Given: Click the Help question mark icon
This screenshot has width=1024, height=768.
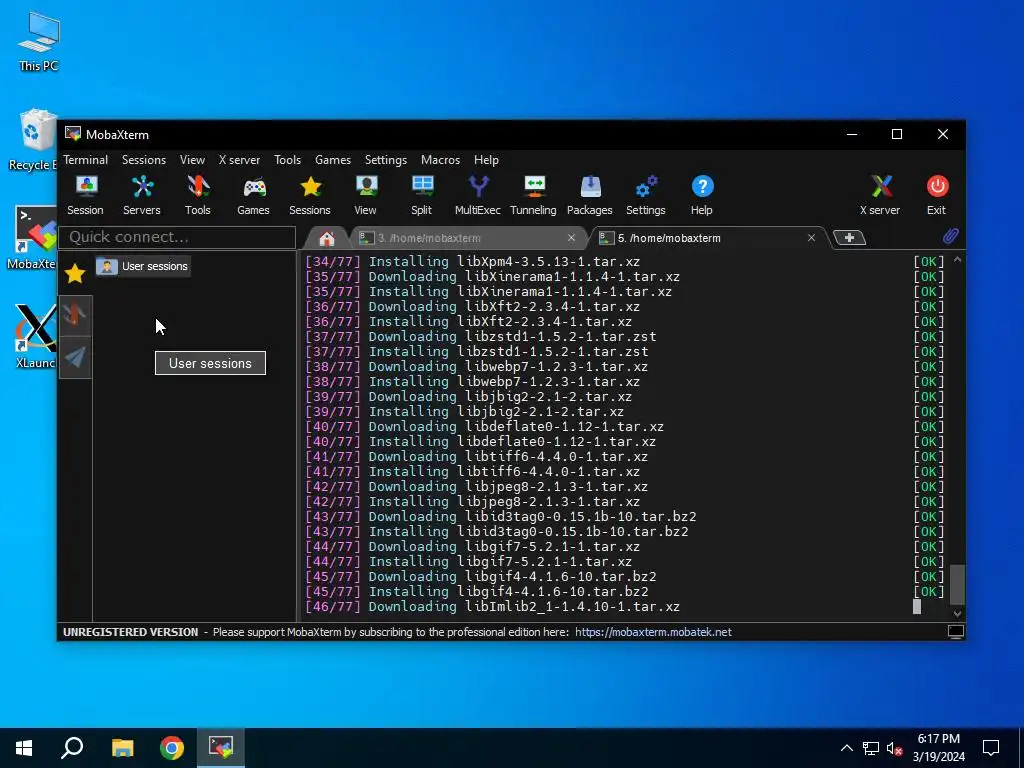Looking at the screenshot, I should [x=702, y=195].
